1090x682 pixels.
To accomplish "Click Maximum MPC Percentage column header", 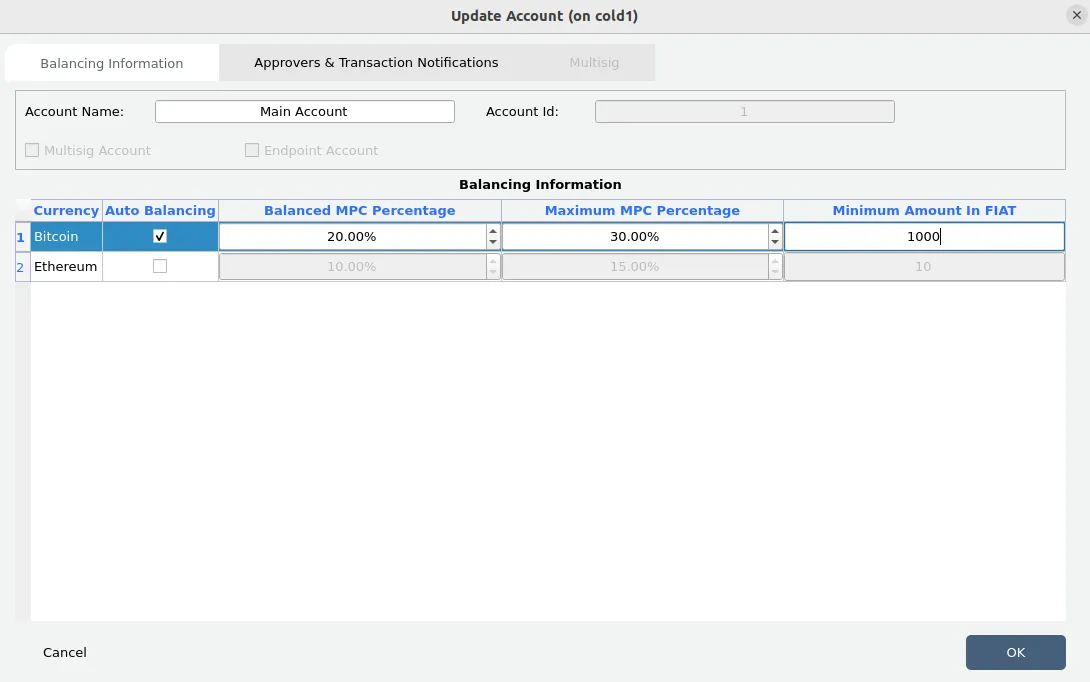I will click(x=642, y=211).
